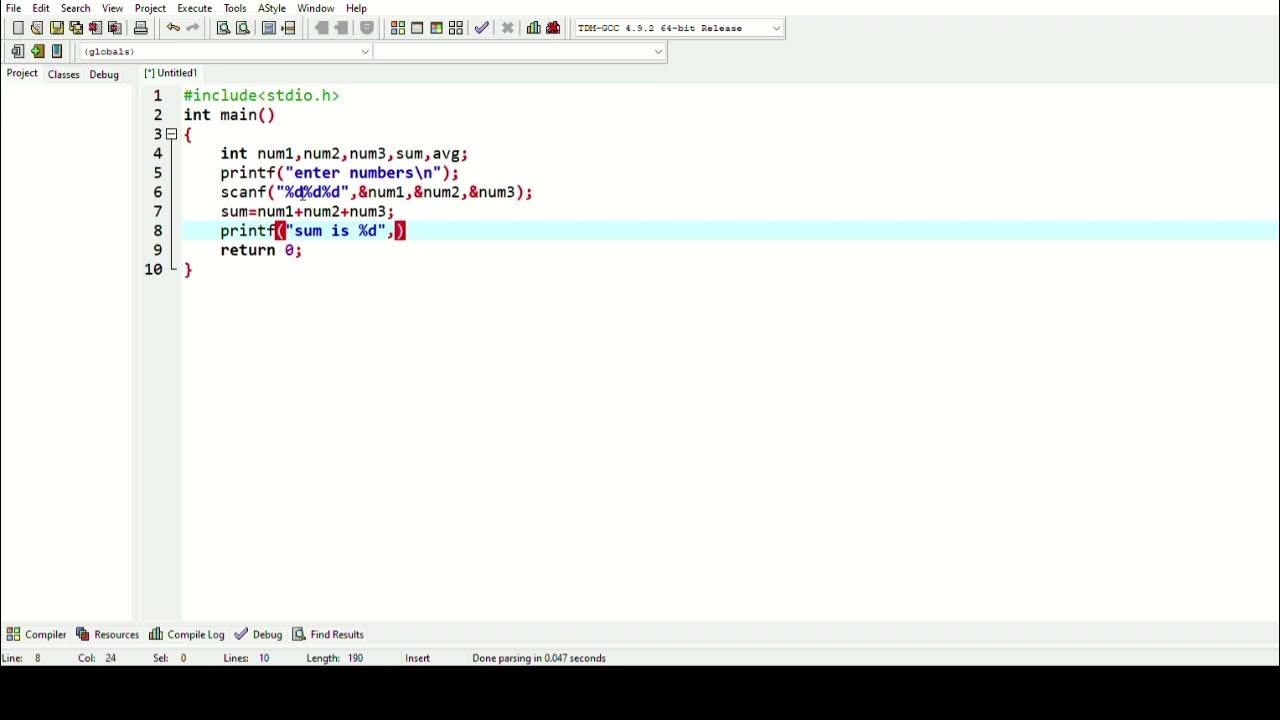Click the Rebuild All icon
The image size is (1280, 720).
pos(456,28)
